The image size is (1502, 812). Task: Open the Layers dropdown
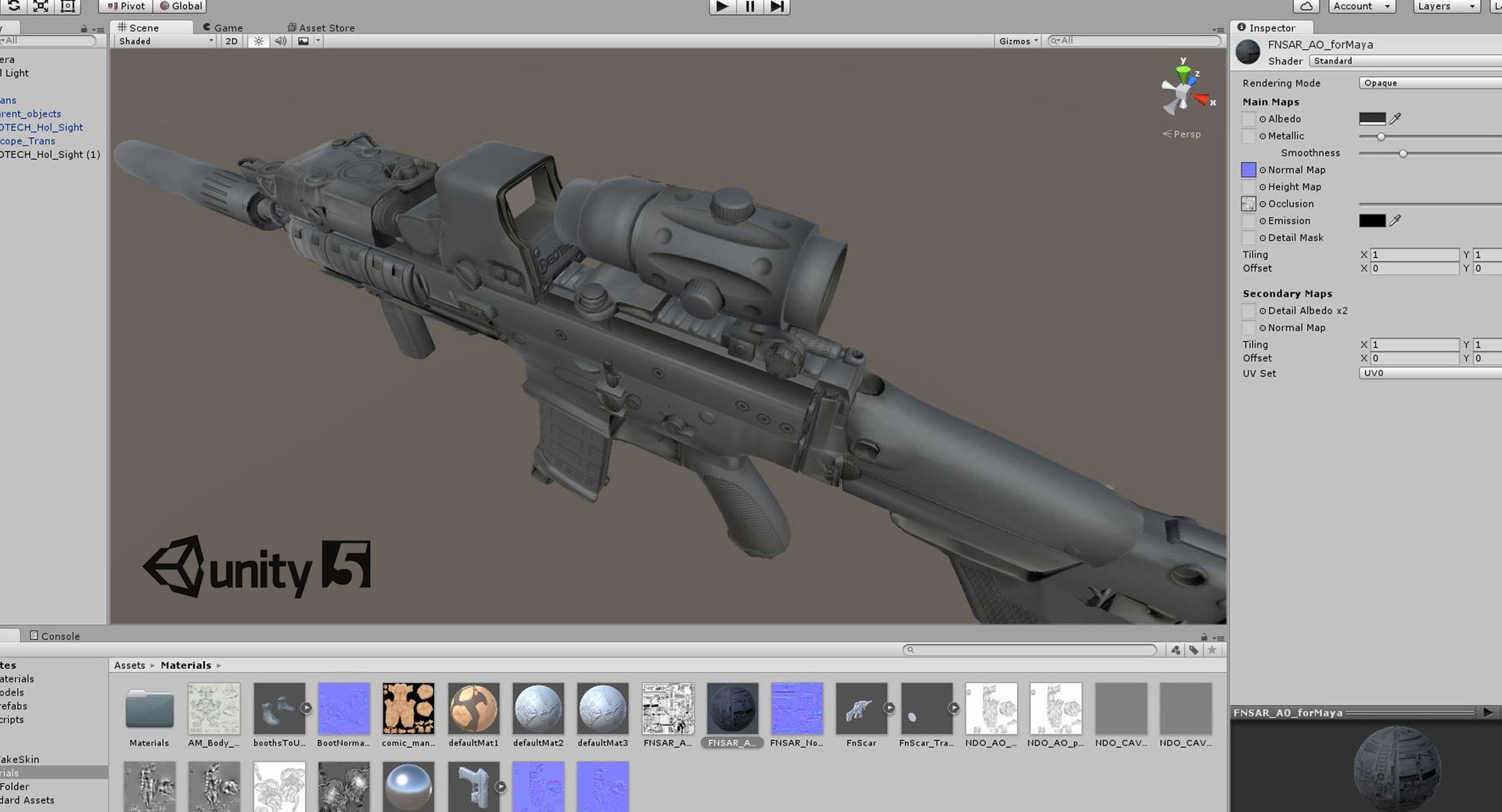[x=1447, y=6]
